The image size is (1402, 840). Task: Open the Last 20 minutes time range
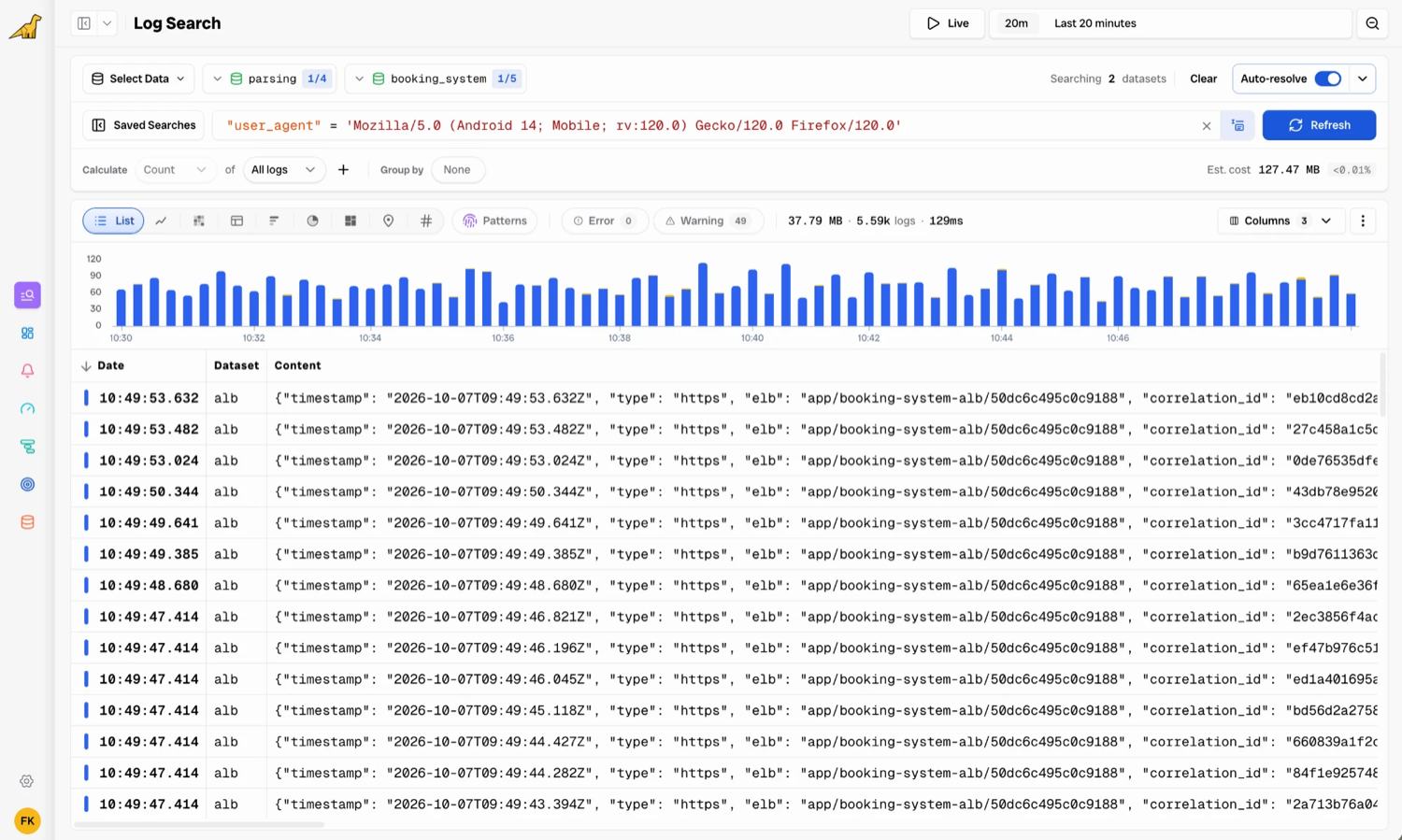click(x=1170, y=23)
